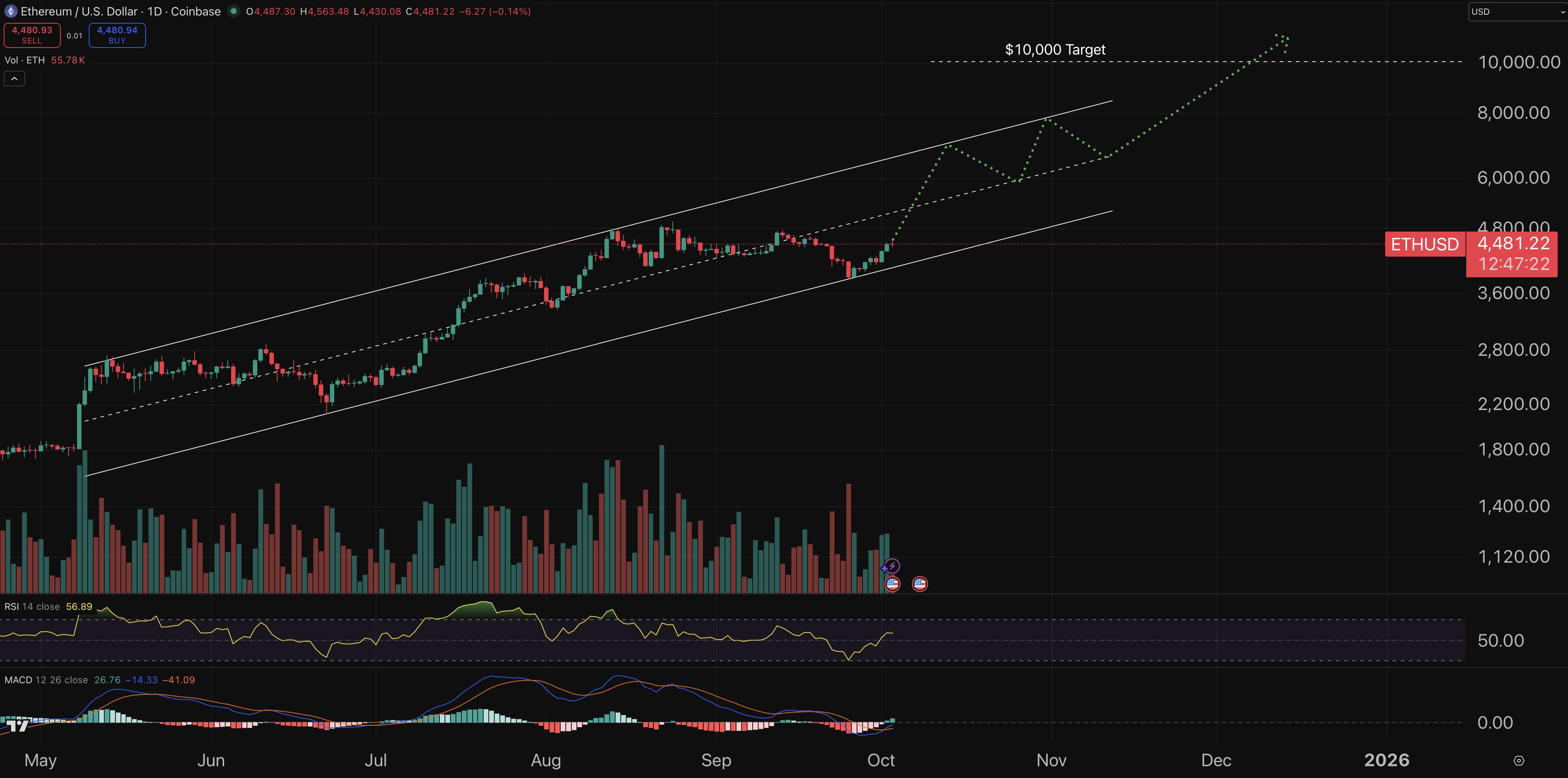Click the 0.01 quantity field between SELL and BUY
1568x778 pixels.
tap(74, 35)
